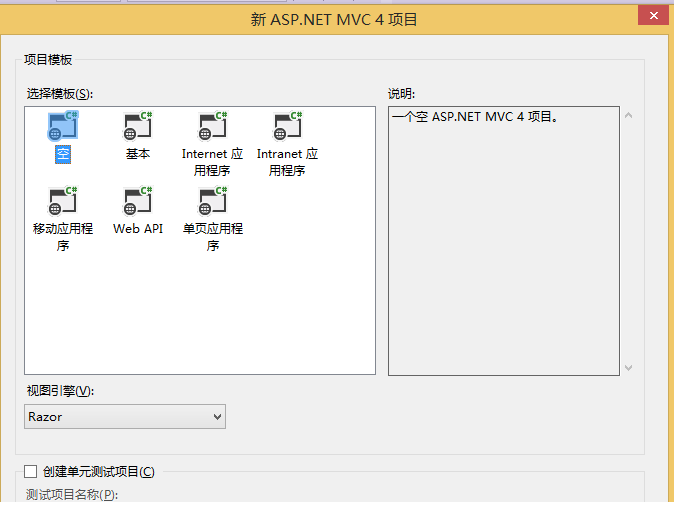Select the 空 (Empty) template icon
Screen dimensions: 674x525
63,126
